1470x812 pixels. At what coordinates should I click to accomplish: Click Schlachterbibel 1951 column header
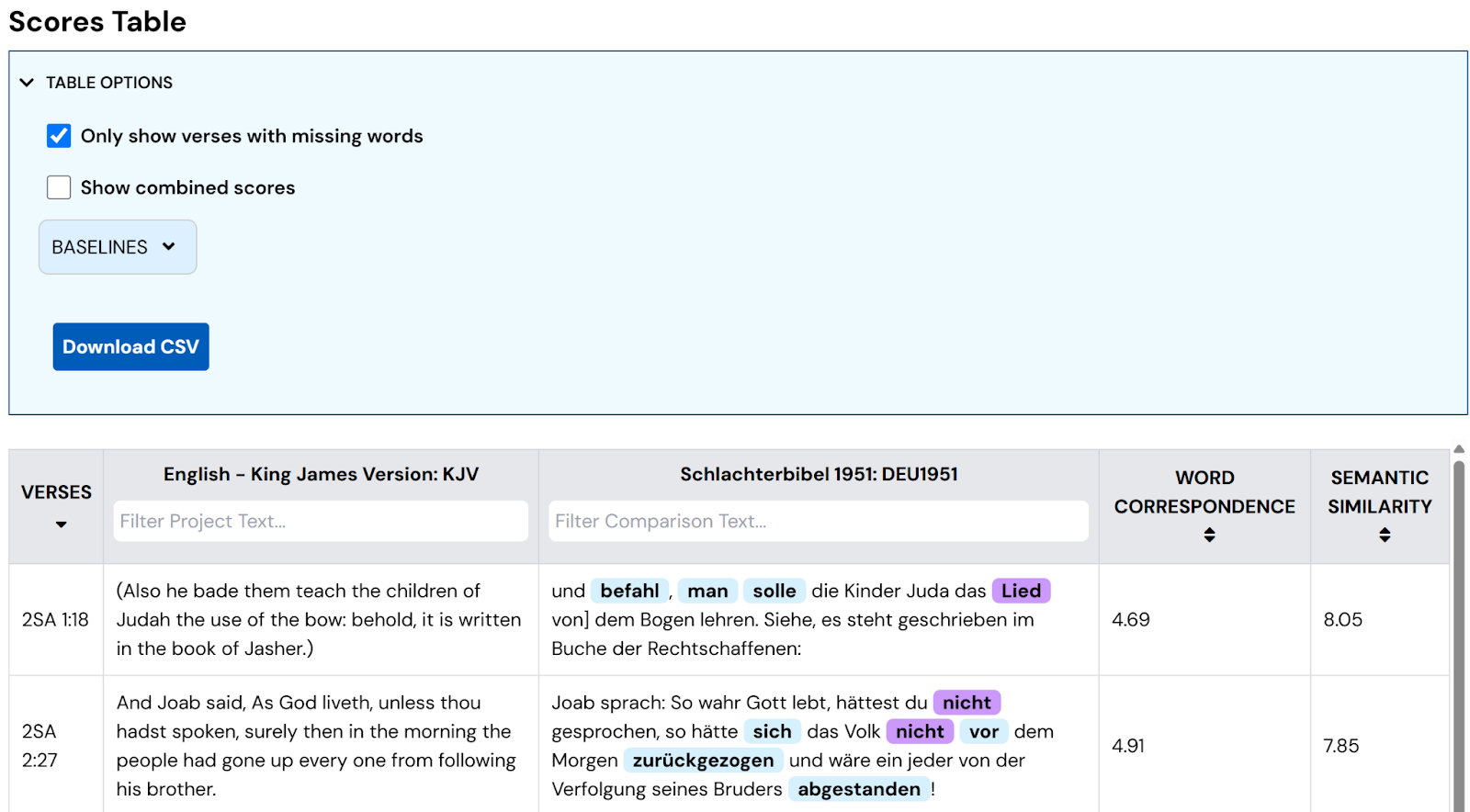click(819, 474)
